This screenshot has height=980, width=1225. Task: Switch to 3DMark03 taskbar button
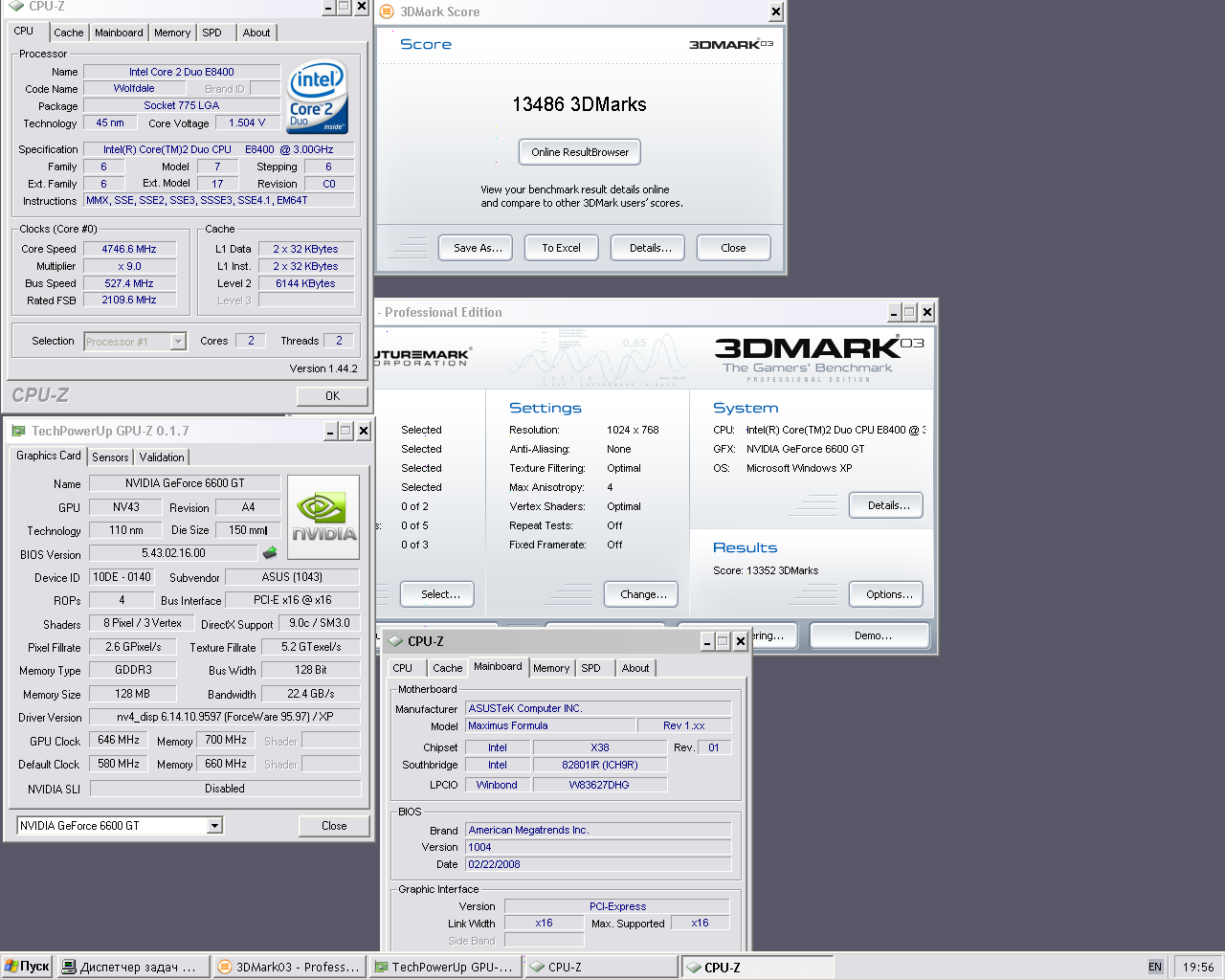290,967
